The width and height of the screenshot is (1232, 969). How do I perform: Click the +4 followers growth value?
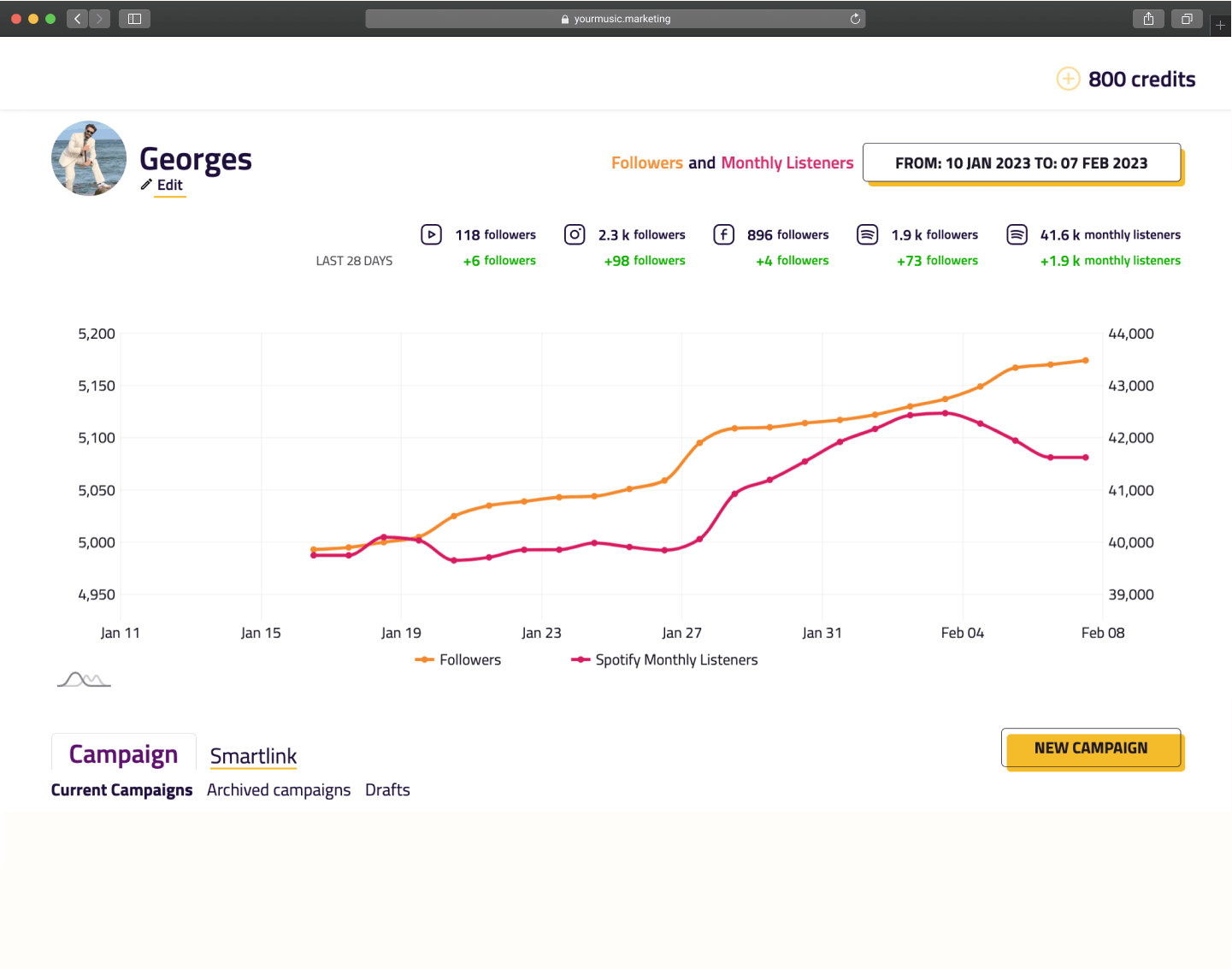793,260
